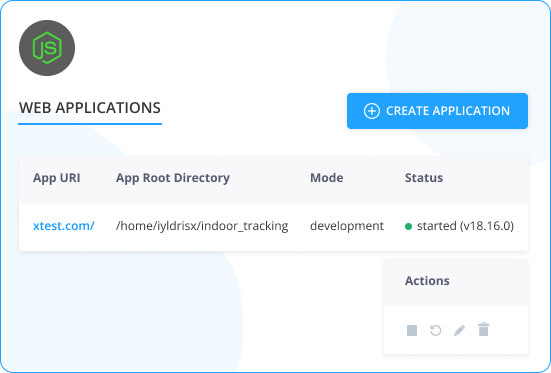
Task: Click the App URI column header
Action: click(x=57, y=178)
